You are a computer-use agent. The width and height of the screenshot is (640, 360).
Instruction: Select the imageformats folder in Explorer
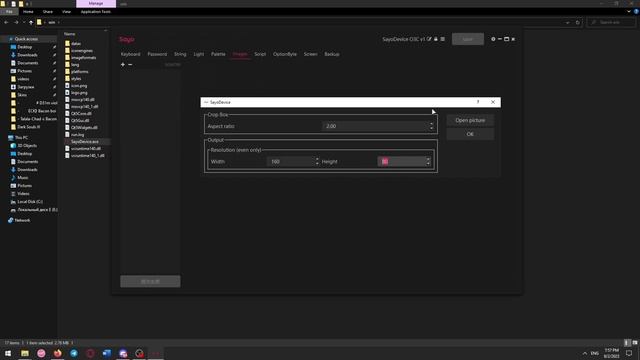pyautogui.click(x=83, y=58)
